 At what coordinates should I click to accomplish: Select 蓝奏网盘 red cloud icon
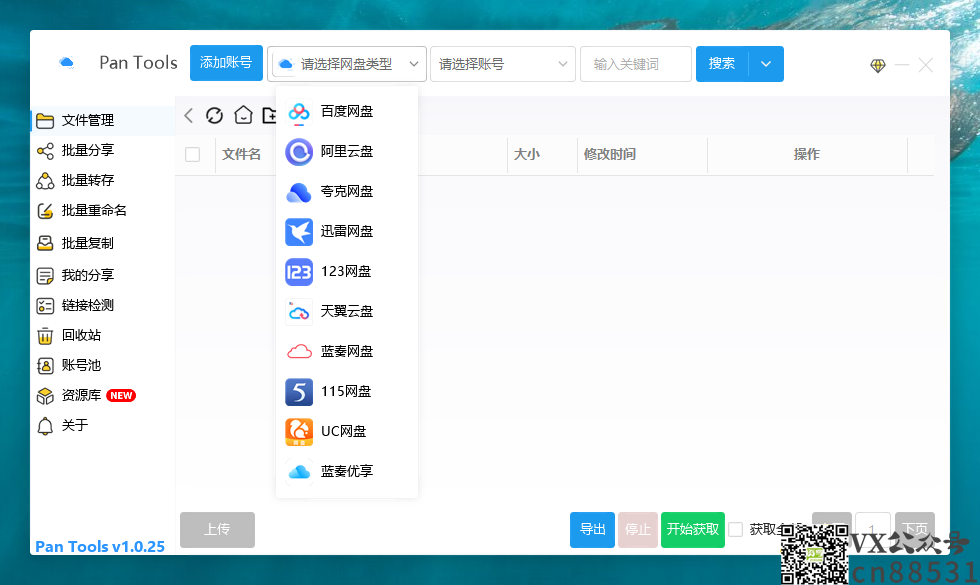(299, 352)
